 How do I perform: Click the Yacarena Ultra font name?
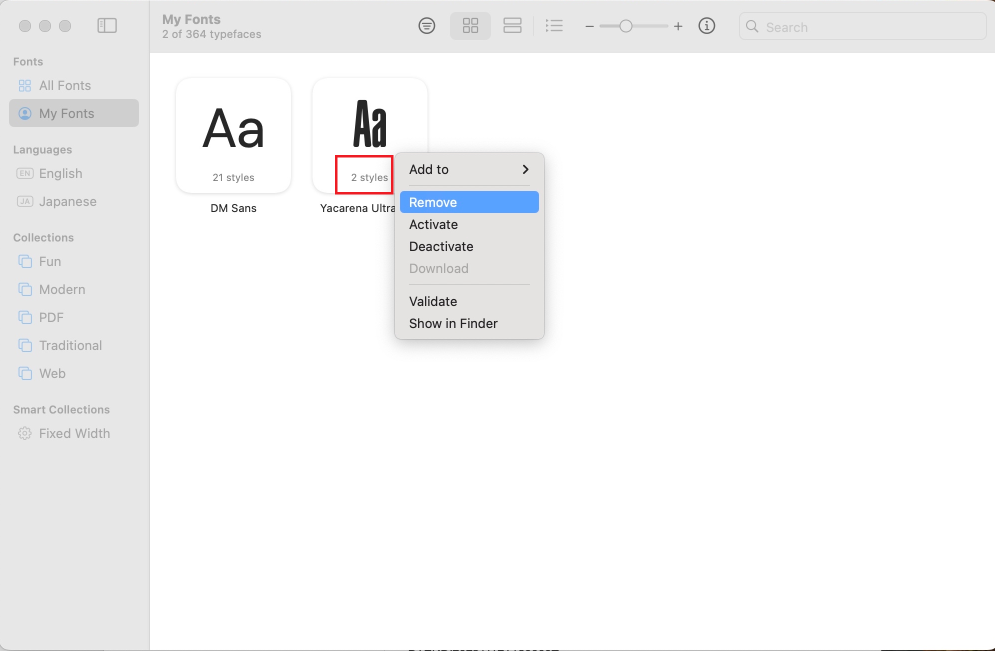(x=357, y=208)
